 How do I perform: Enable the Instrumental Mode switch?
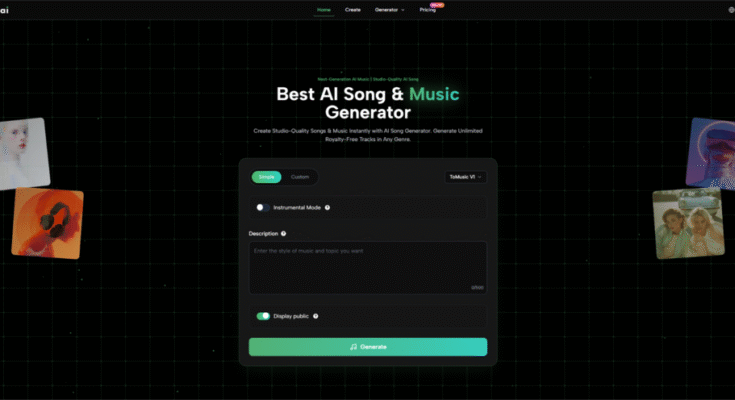262,207
